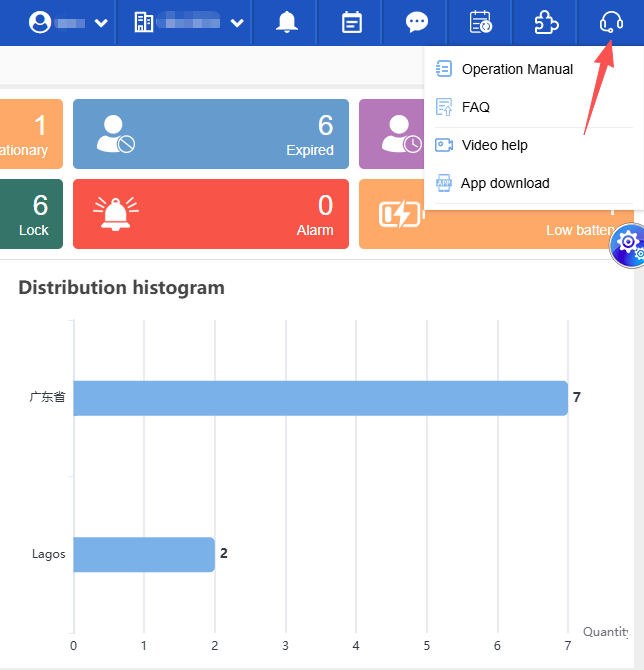Click the headset support icon
This screenshot has height=670, width=644.
click(x=610, y=22)
